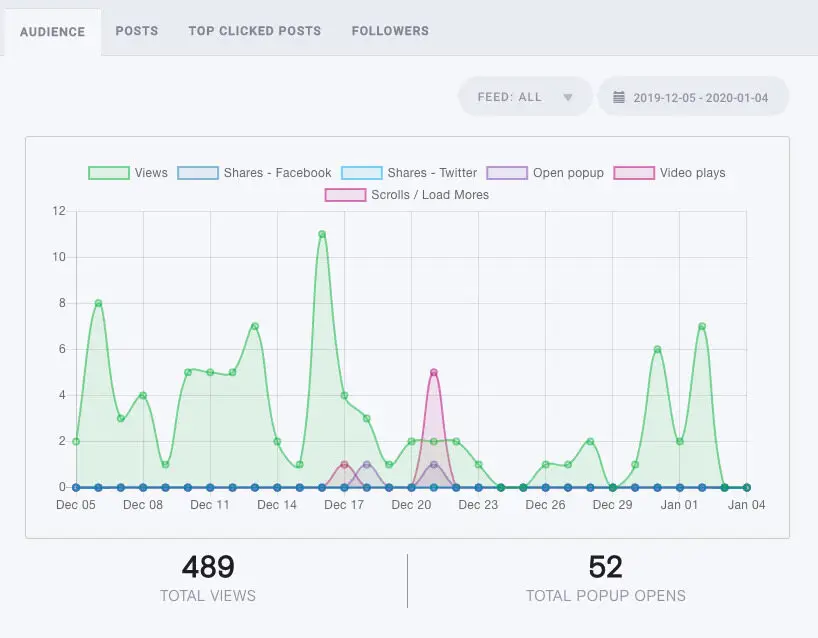Go to Top Clicked Posts tab

click(x=255, y=31)
